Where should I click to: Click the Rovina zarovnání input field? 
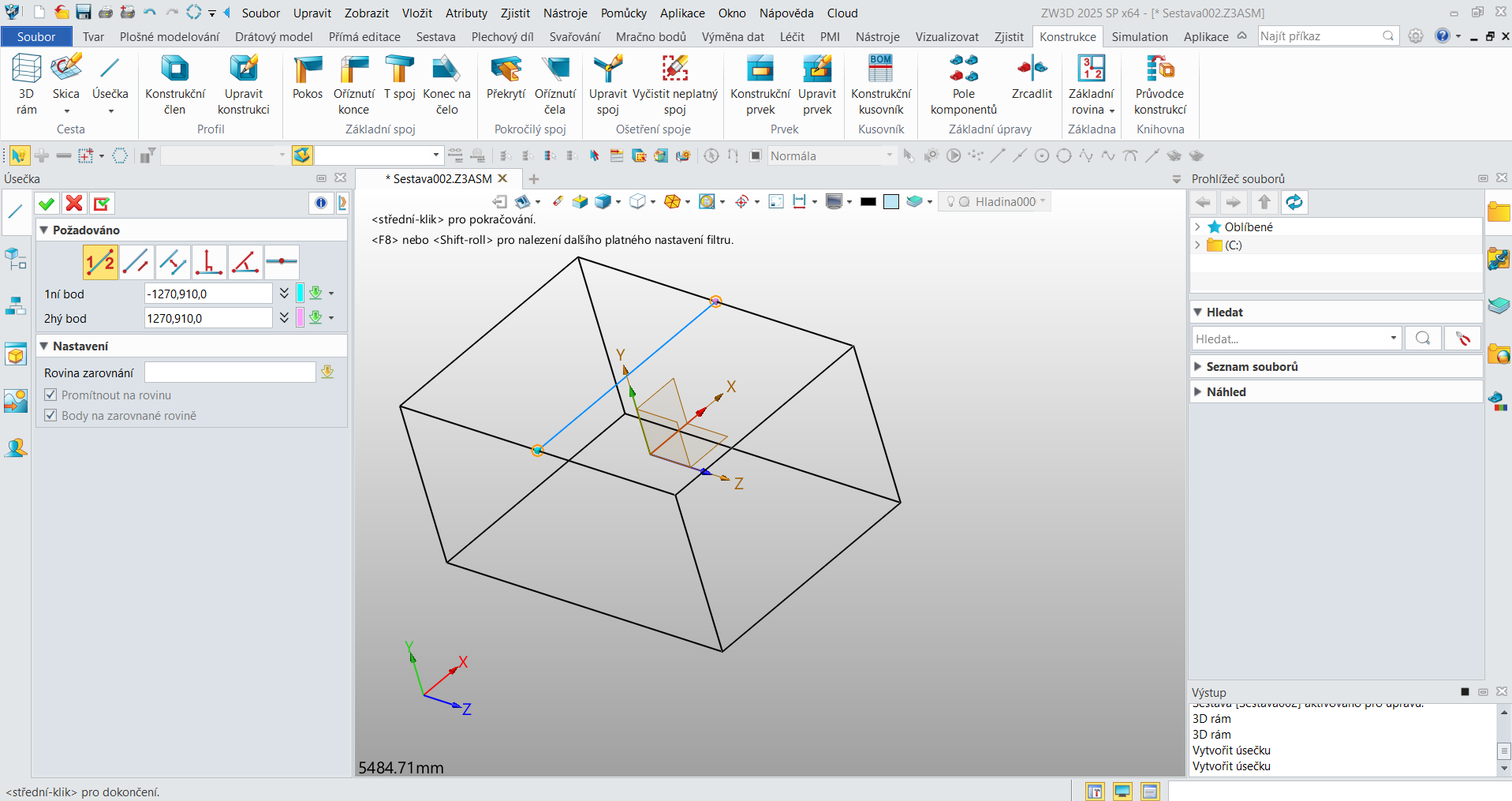point(230,372)
